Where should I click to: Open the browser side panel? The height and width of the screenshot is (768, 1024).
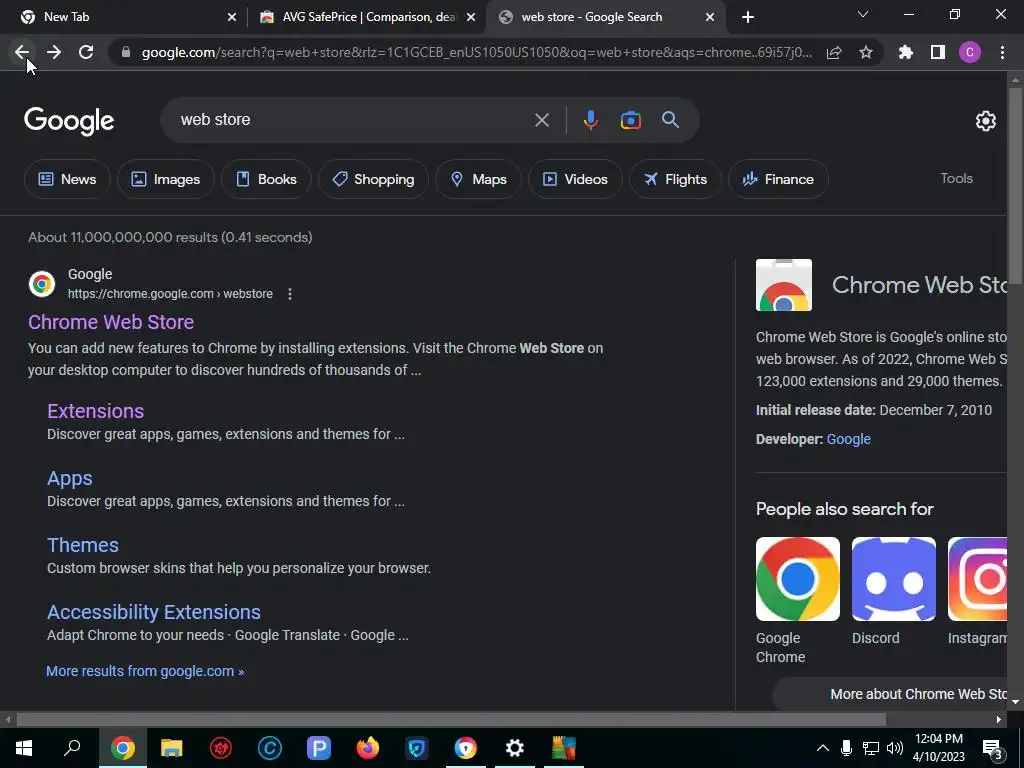click(x=937, y=52)
